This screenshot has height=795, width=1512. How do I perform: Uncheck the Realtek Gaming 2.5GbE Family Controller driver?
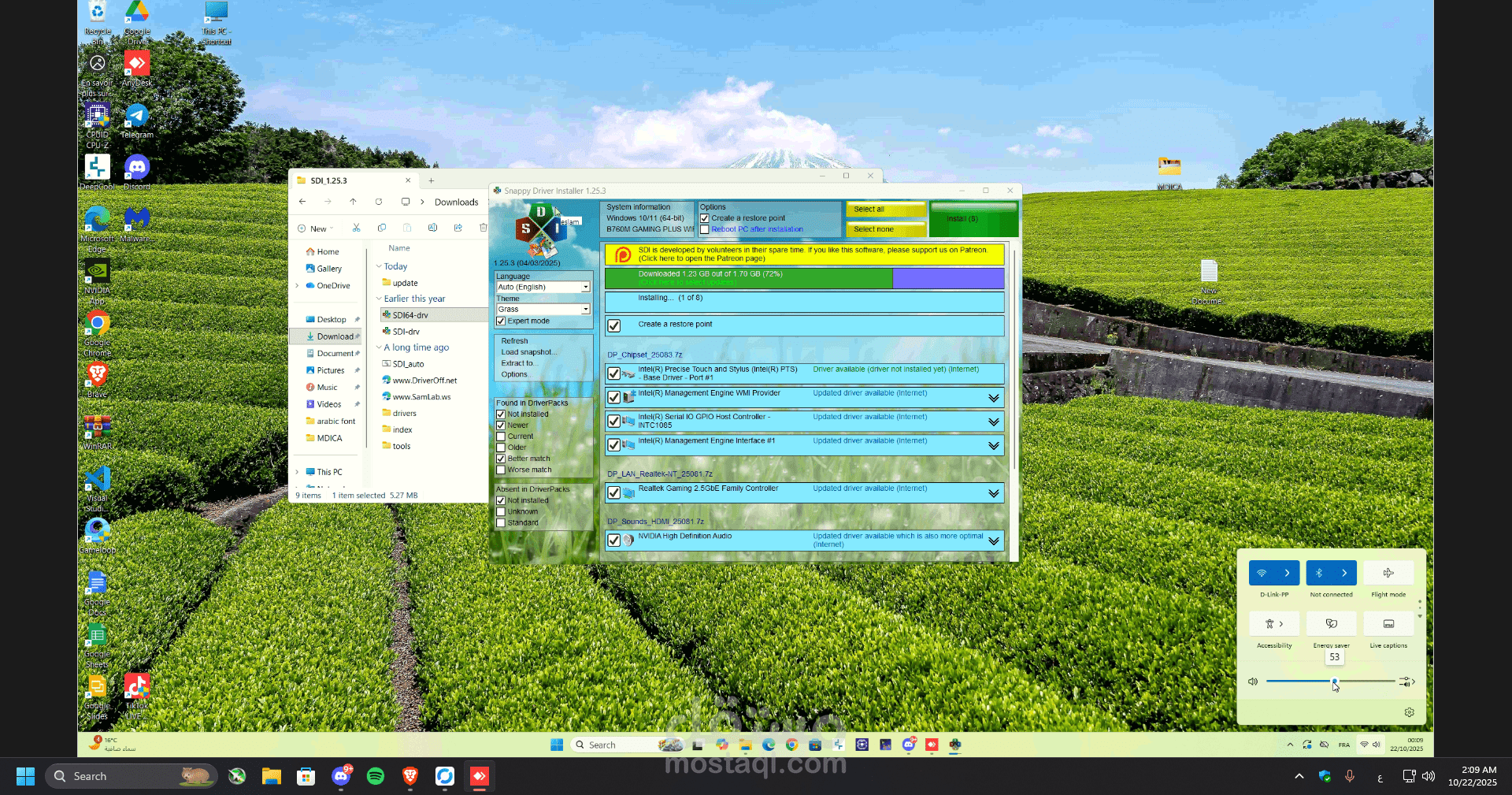614,492
